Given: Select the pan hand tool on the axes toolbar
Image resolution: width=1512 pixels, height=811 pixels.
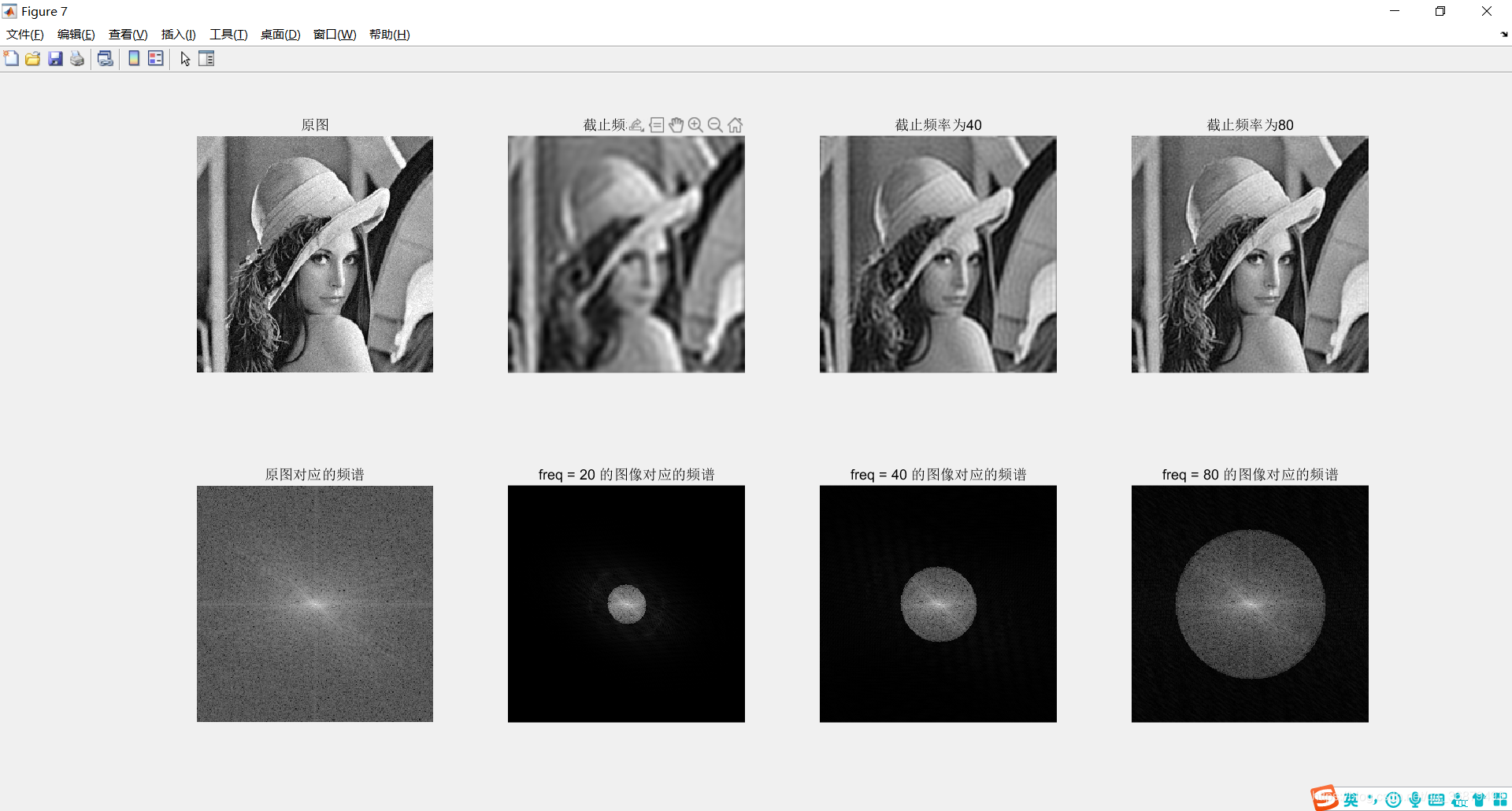Looking at the screenshot, I should pyautogui.click(x=676, y=124).
